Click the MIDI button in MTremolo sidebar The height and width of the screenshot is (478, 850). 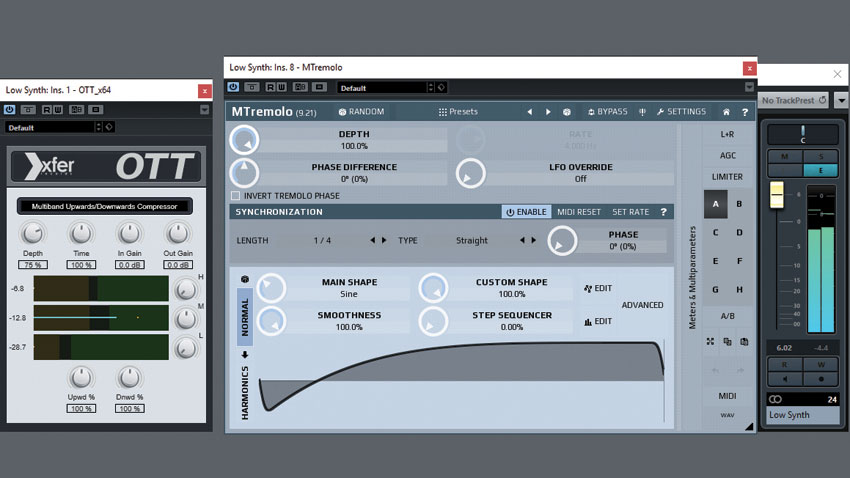point(727,396)
